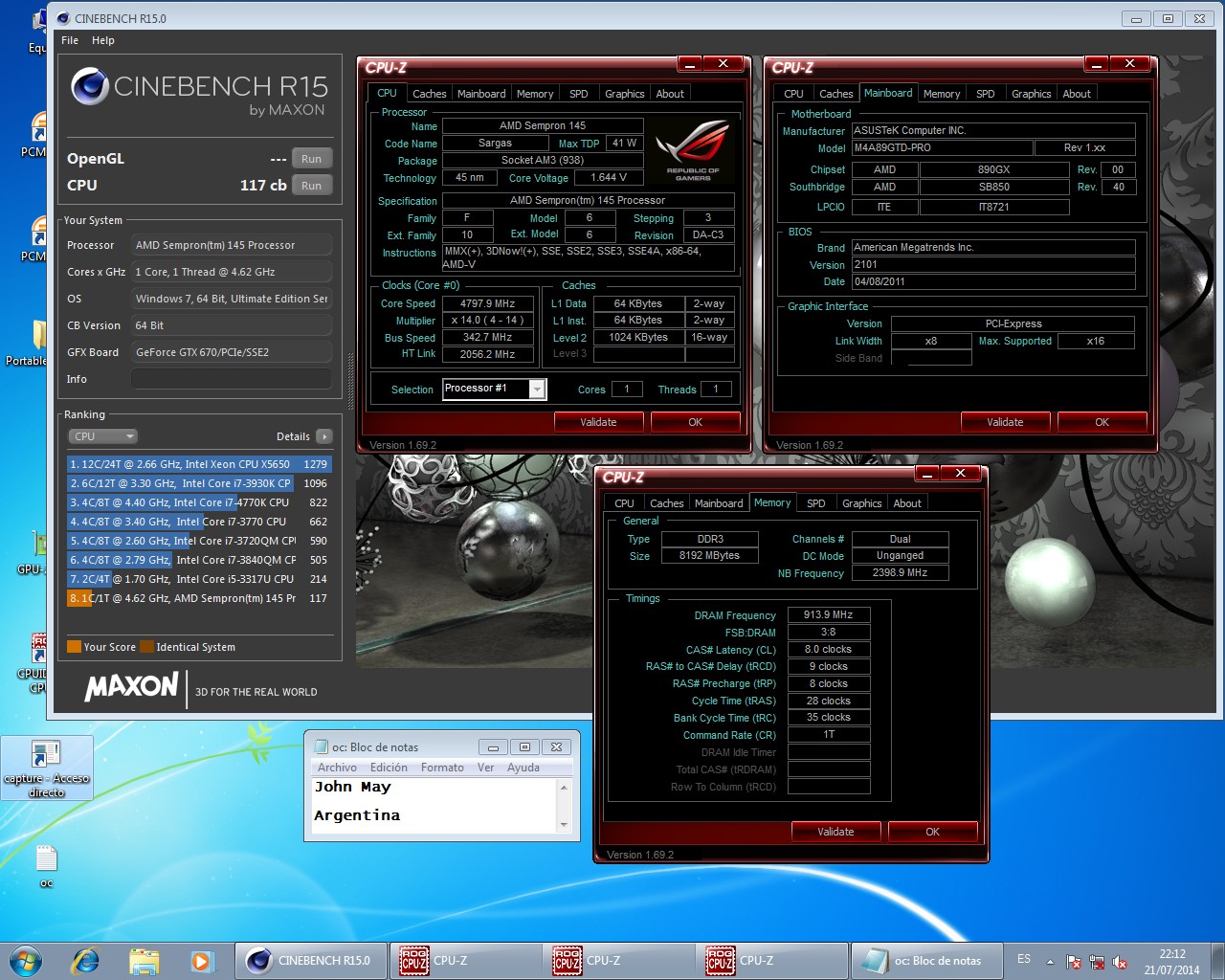
Task: Click the Republic of Gamers logo in CPU-Z
Action: 693,149
